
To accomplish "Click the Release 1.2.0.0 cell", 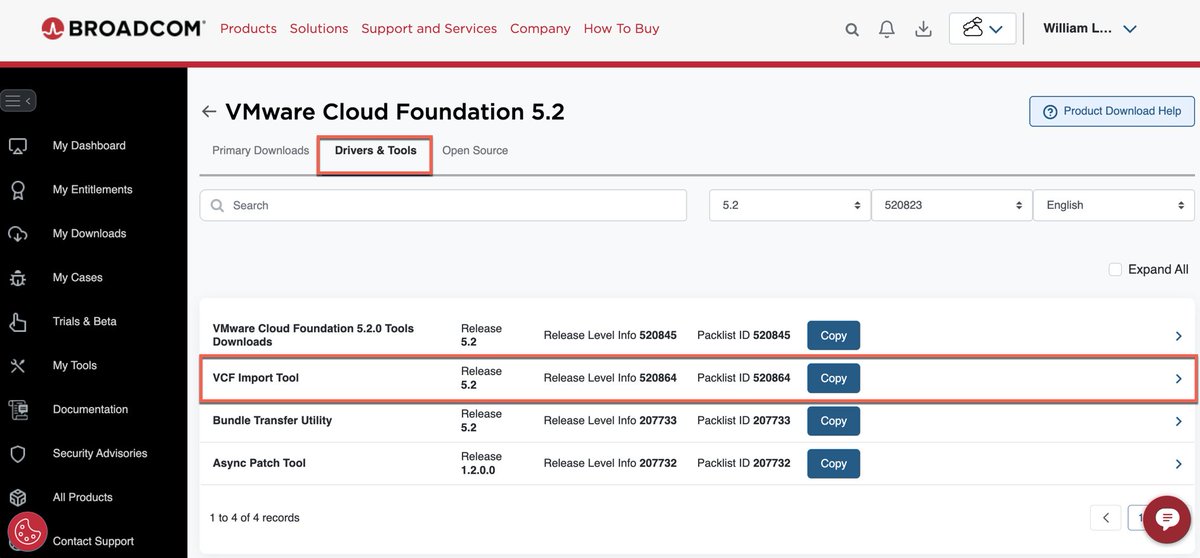I will coord(481,463).
